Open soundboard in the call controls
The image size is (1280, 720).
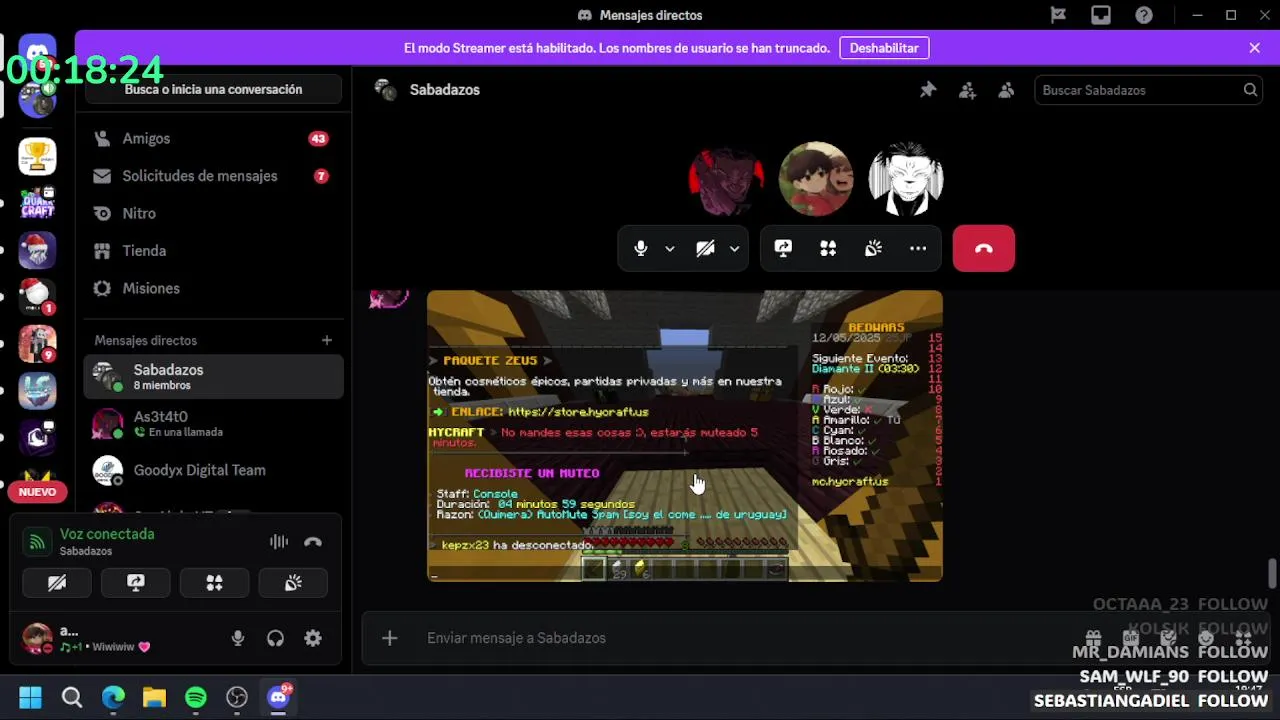pyautogui.click(x=873, y=249)
